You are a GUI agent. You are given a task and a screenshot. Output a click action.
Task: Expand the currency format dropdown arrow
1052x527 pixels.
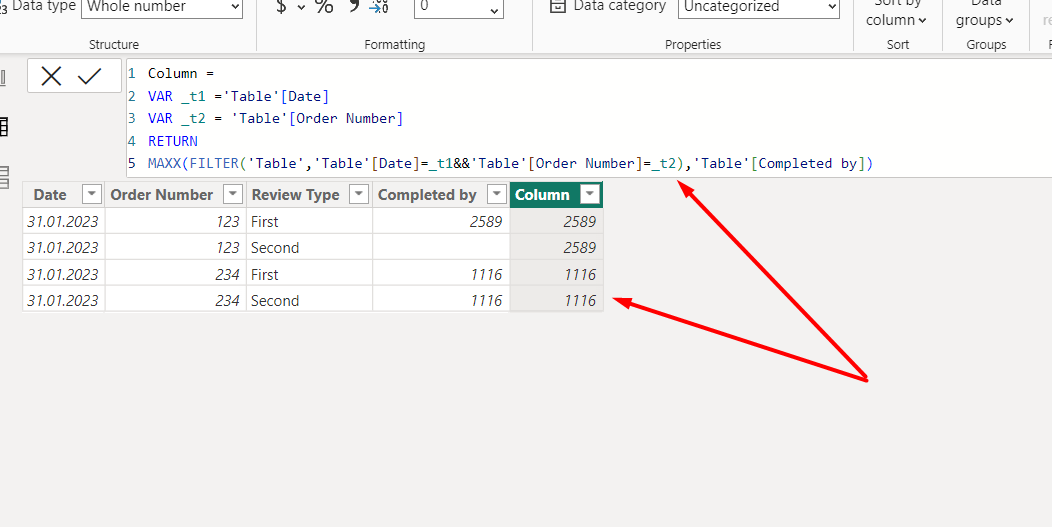301,7
